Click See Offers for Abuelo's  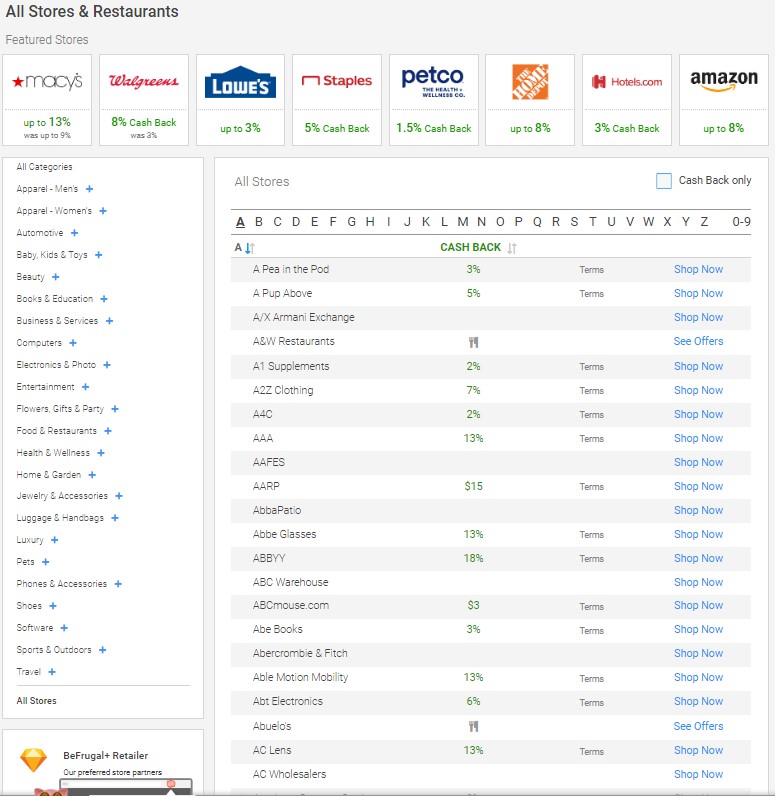(698, 726)
